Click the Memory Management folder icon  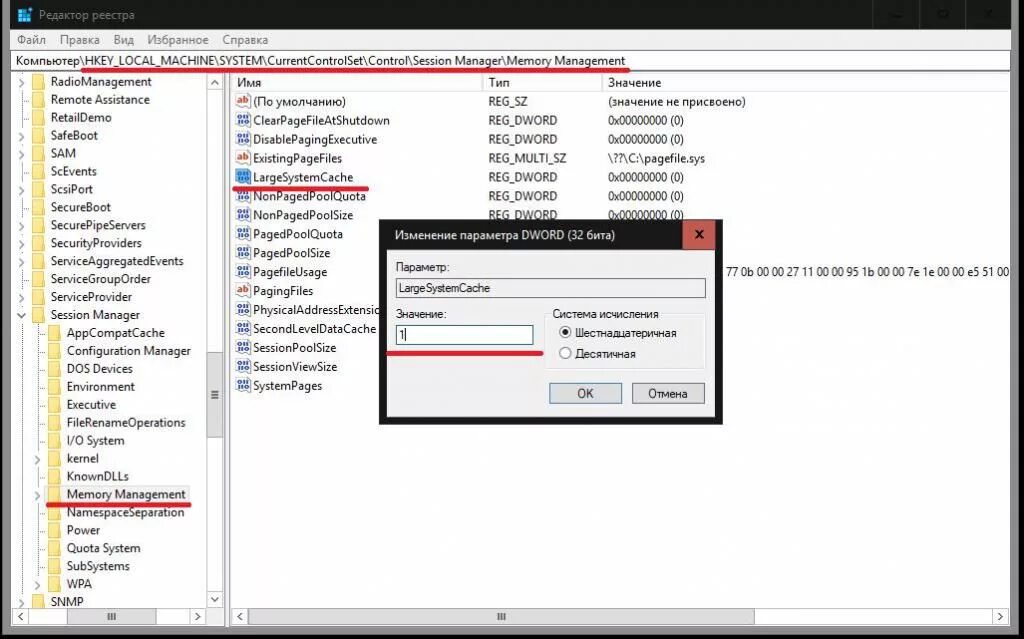click(x=54, y=495)
